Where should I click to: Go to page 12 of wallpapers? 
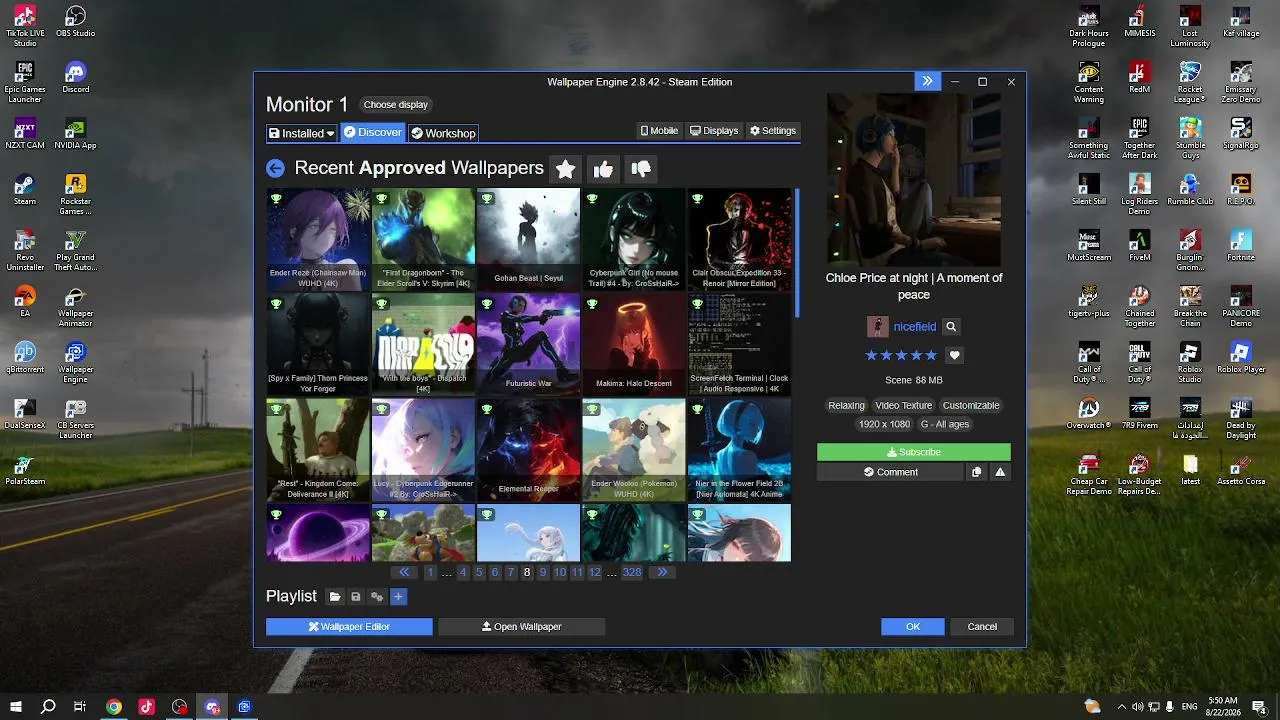pyautogui.click(x=595, y=573)
